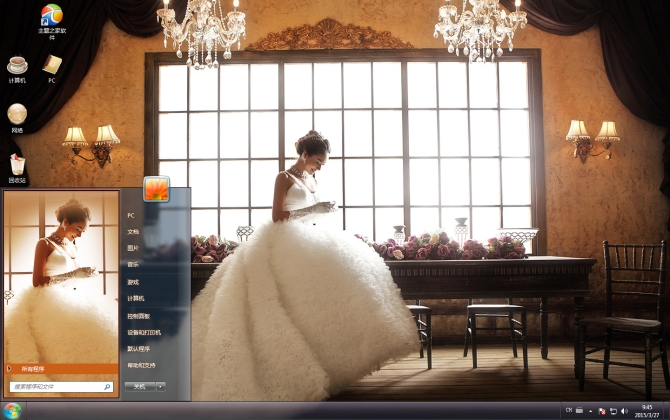
Task: Click the Windows Start orb
Action: [13, 411]
